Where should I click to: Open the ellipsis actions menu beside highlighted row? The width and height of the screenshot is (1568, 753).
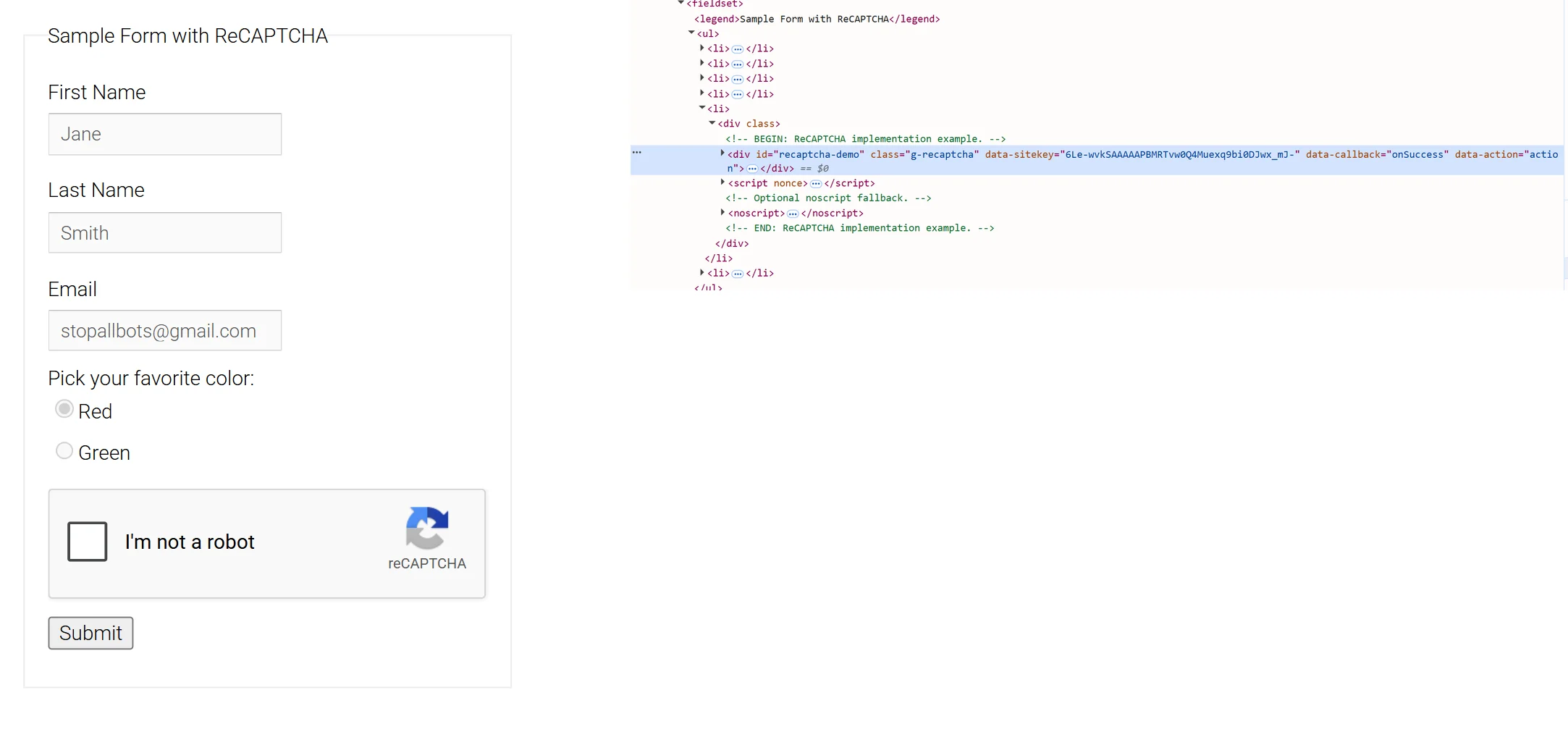click(637, 152)
